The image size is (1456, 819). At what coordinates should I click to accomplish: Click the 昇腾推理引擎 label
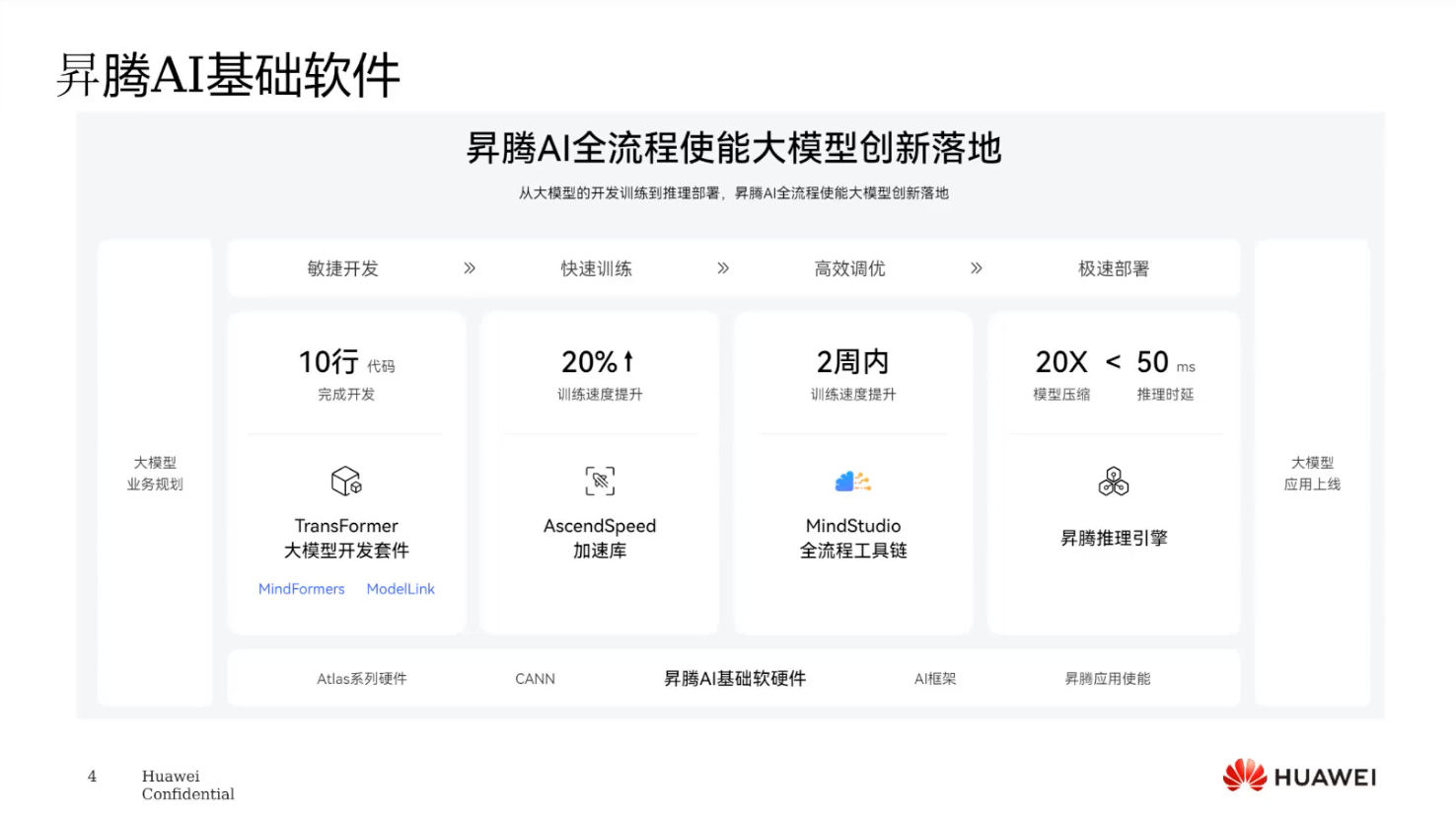coord(1114,539)
